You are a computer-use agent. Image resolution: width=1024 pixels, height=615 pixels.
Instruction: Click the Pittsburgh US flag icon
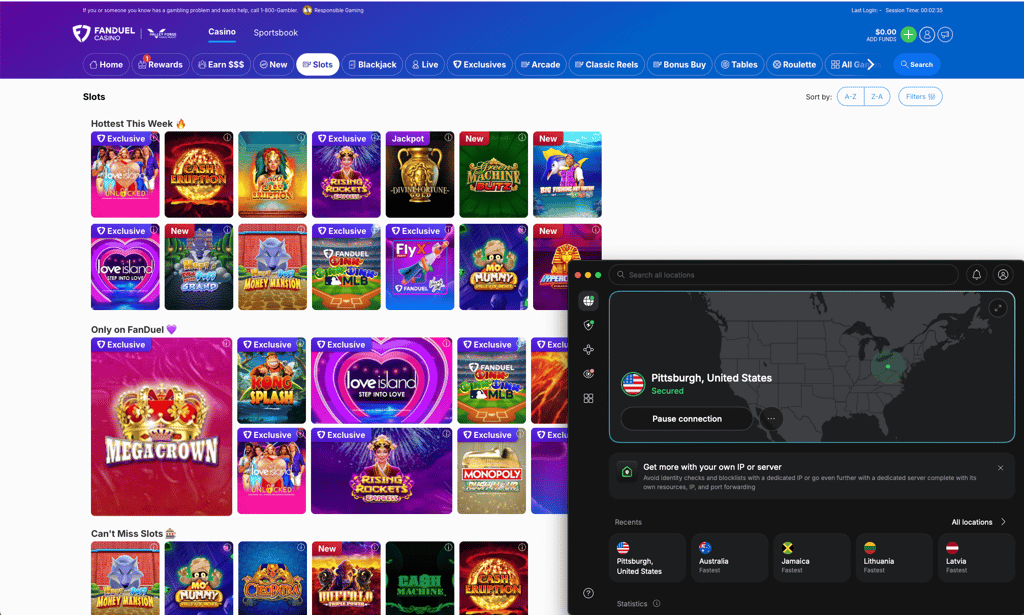tap(633, 384)
